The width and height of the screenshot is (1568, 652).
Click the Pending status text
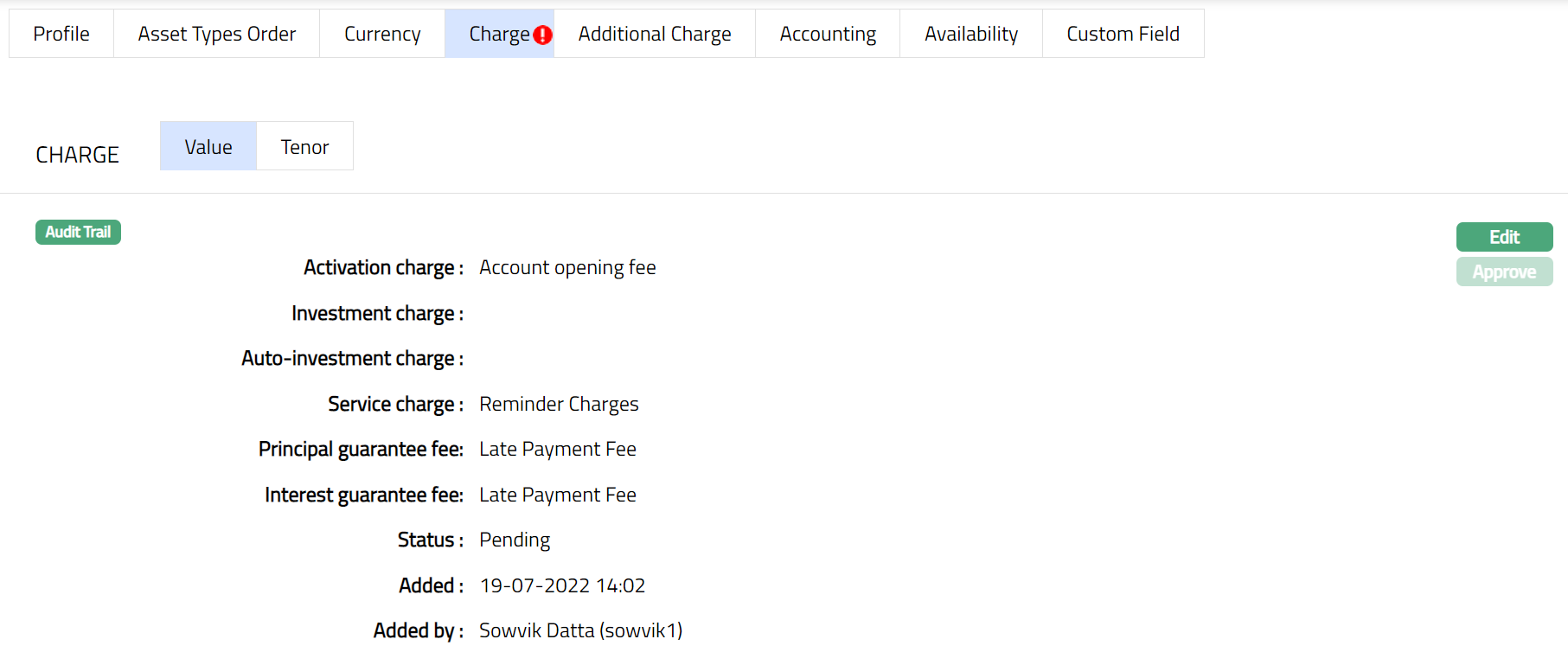point(515,540)
